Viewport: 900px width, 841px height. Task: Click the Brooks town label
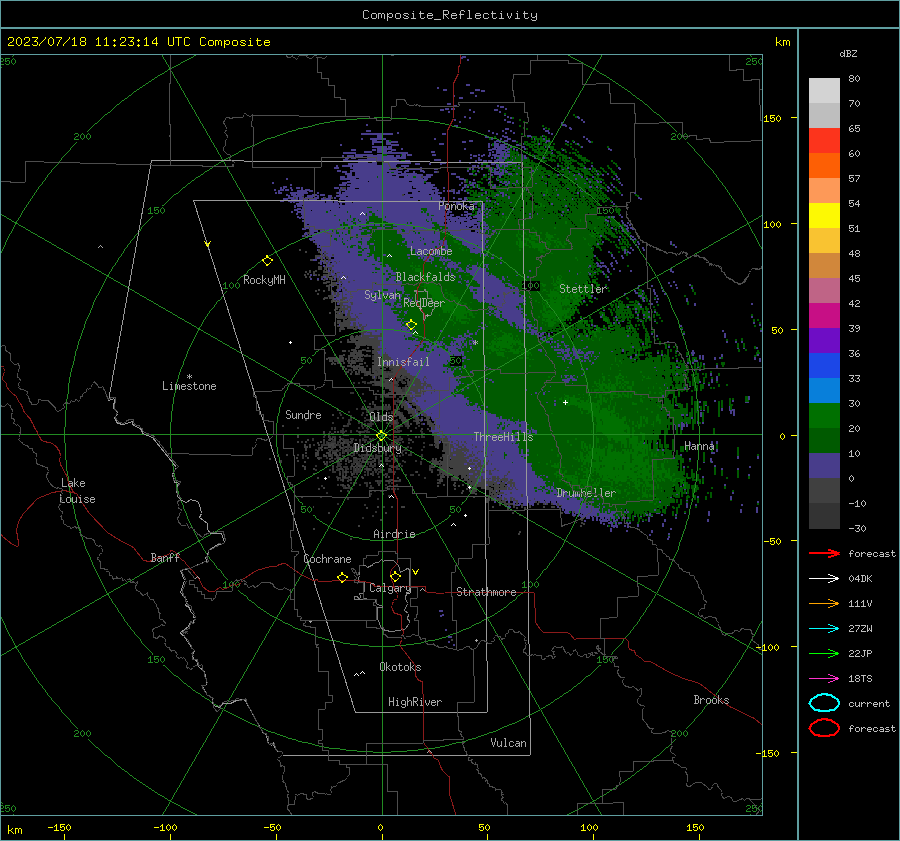[711, 700]
